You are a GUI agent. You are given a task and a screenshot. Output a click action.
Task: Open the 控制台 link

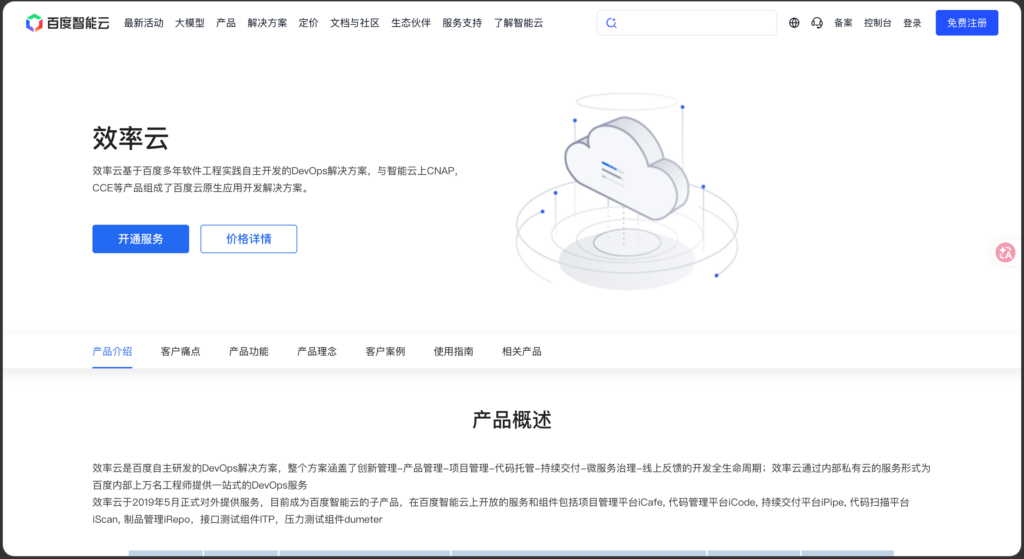click(x=878, y=23)
